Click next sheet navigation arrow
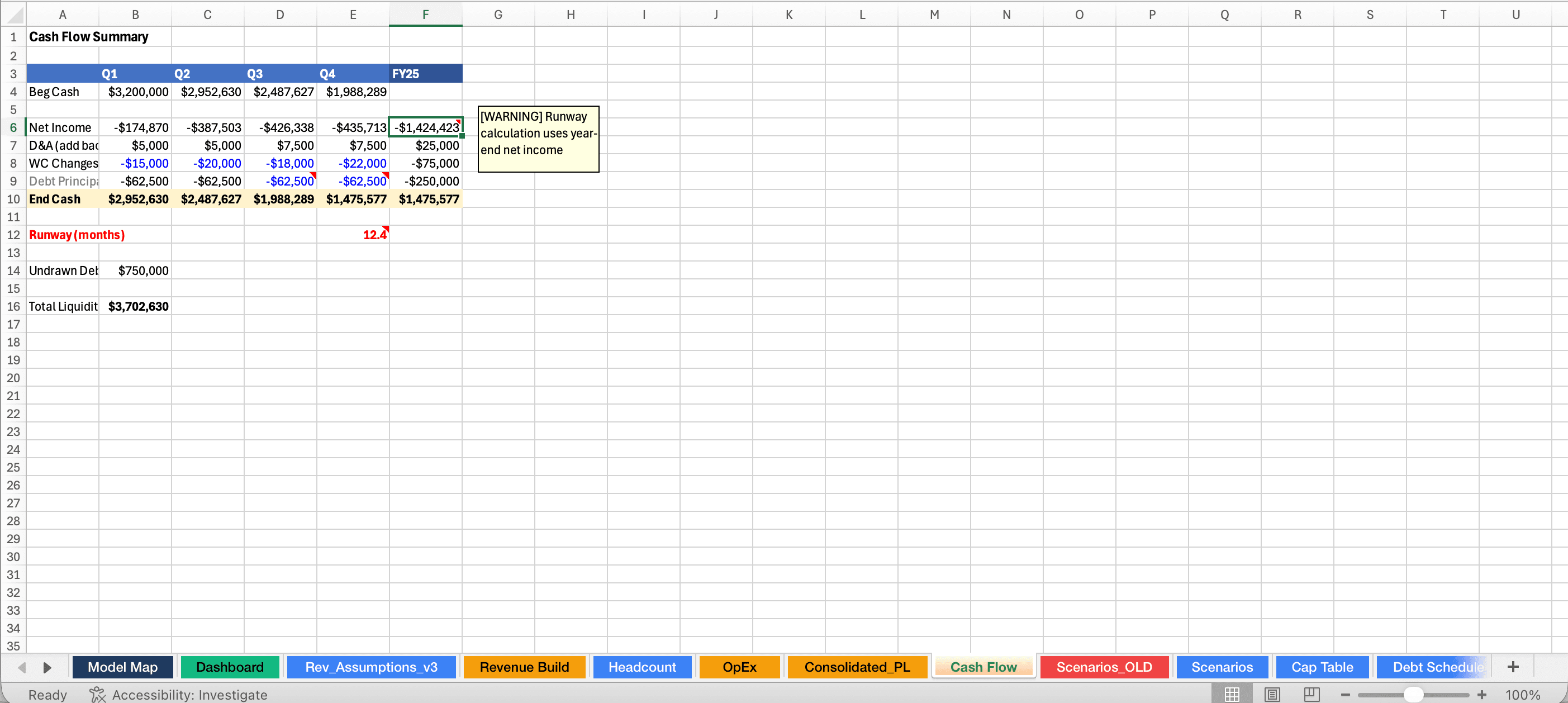Screen dimensions: 1568x703 coord(48,667)
